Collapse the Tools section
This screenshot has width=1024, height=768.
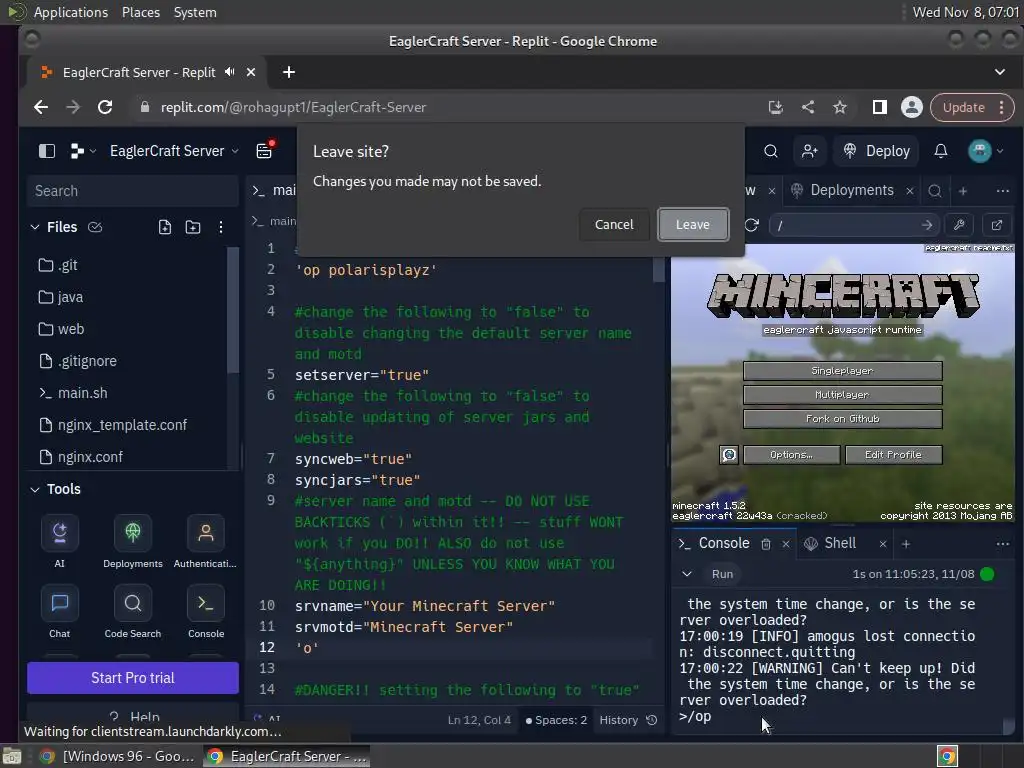coord(35,489)
